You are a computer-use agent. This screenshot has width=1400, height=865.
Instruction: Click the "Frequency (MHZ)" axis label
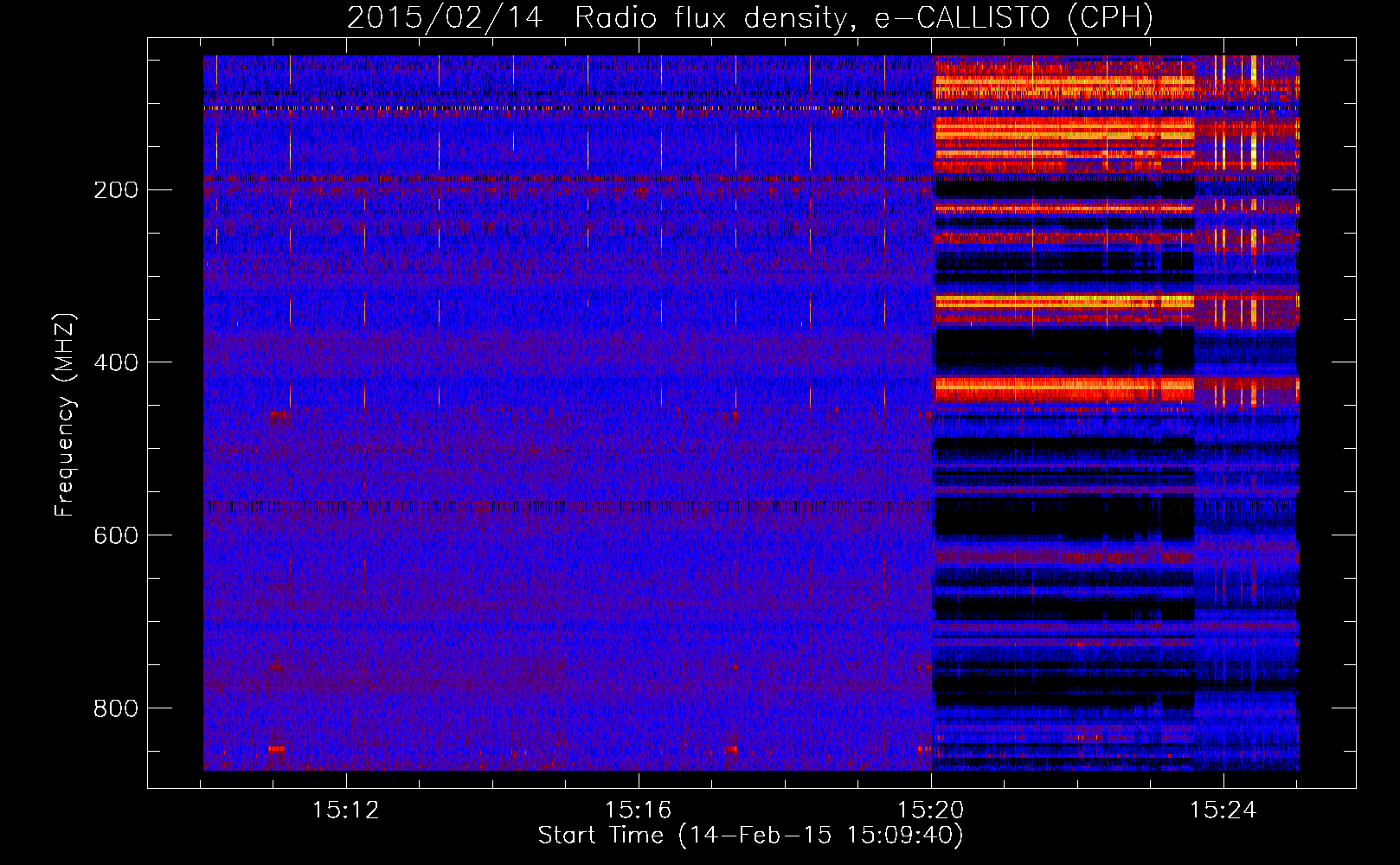(65, 415)
